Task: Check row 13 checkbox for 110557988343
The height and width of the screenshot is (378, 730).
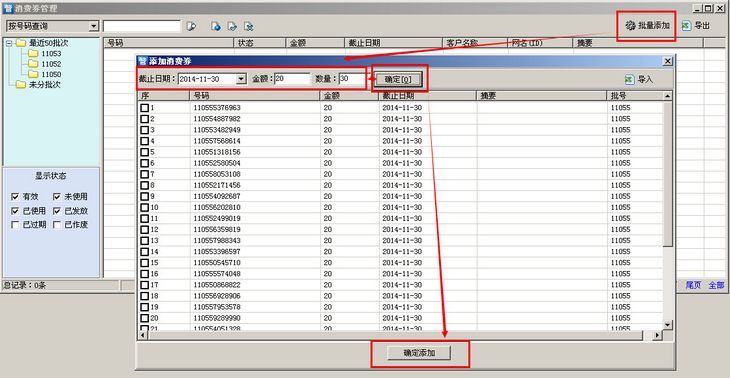Action: (x=145, y=241)
